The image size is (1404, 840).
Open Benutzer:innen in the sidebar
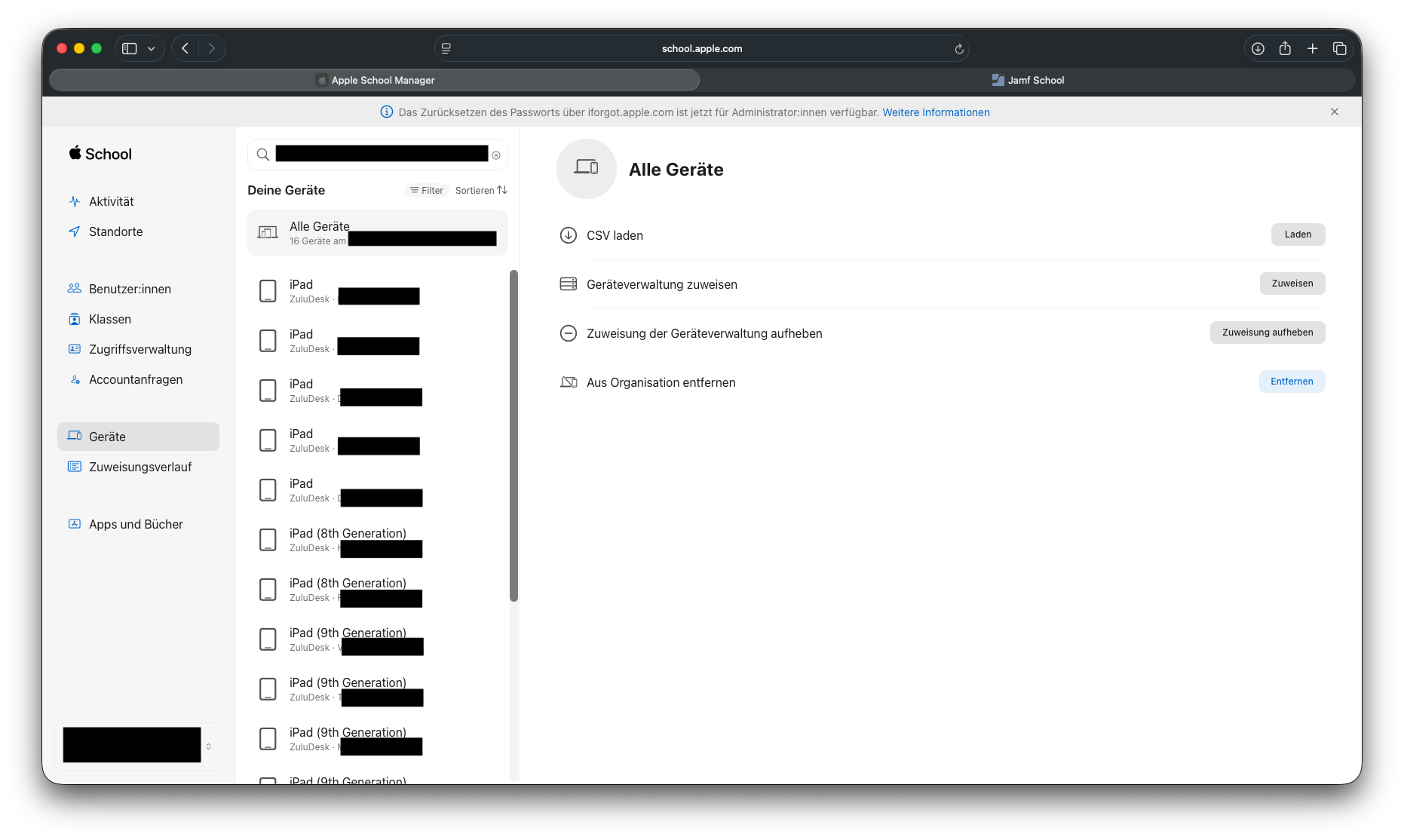[130, 289]
